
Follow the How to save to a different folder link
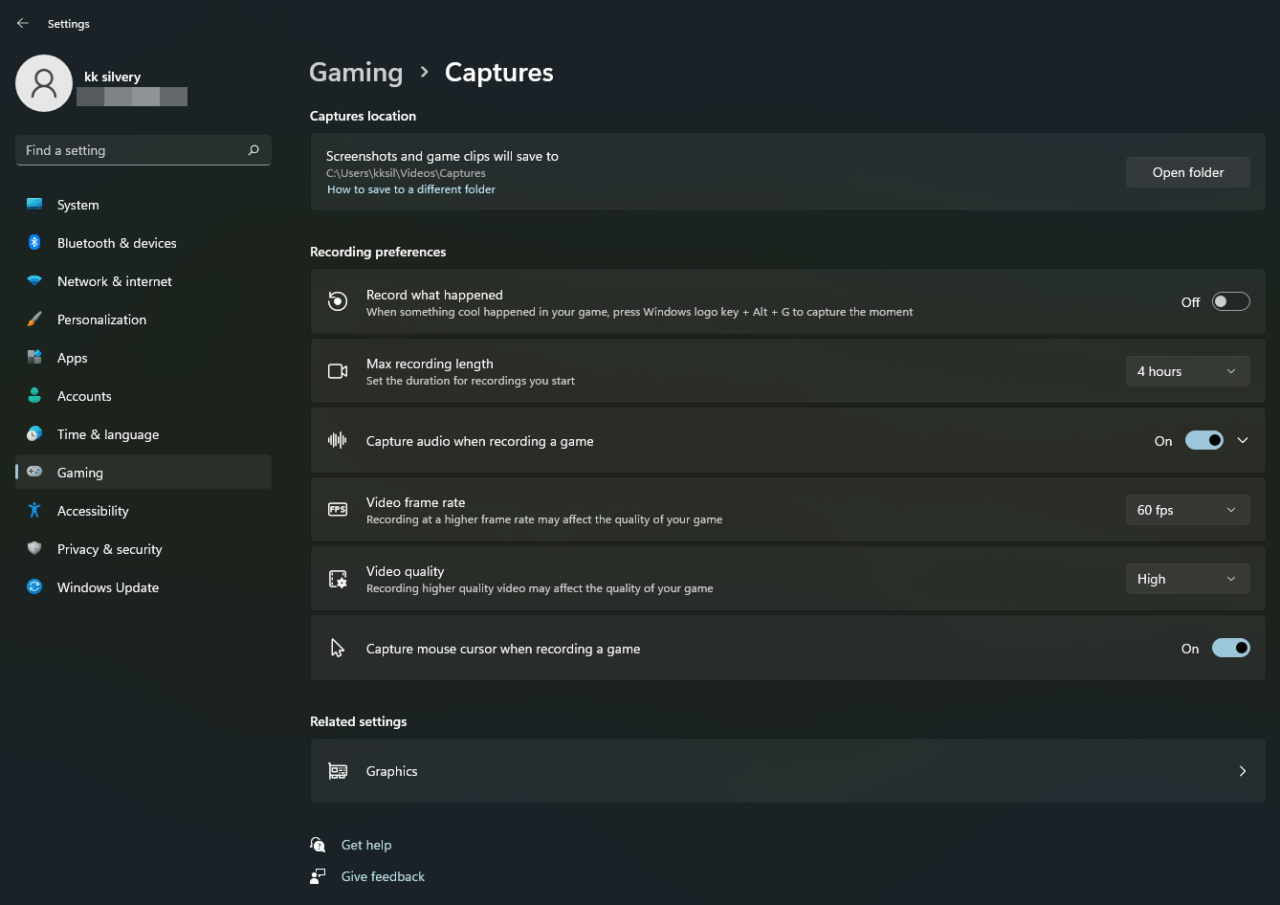(411, 189)
